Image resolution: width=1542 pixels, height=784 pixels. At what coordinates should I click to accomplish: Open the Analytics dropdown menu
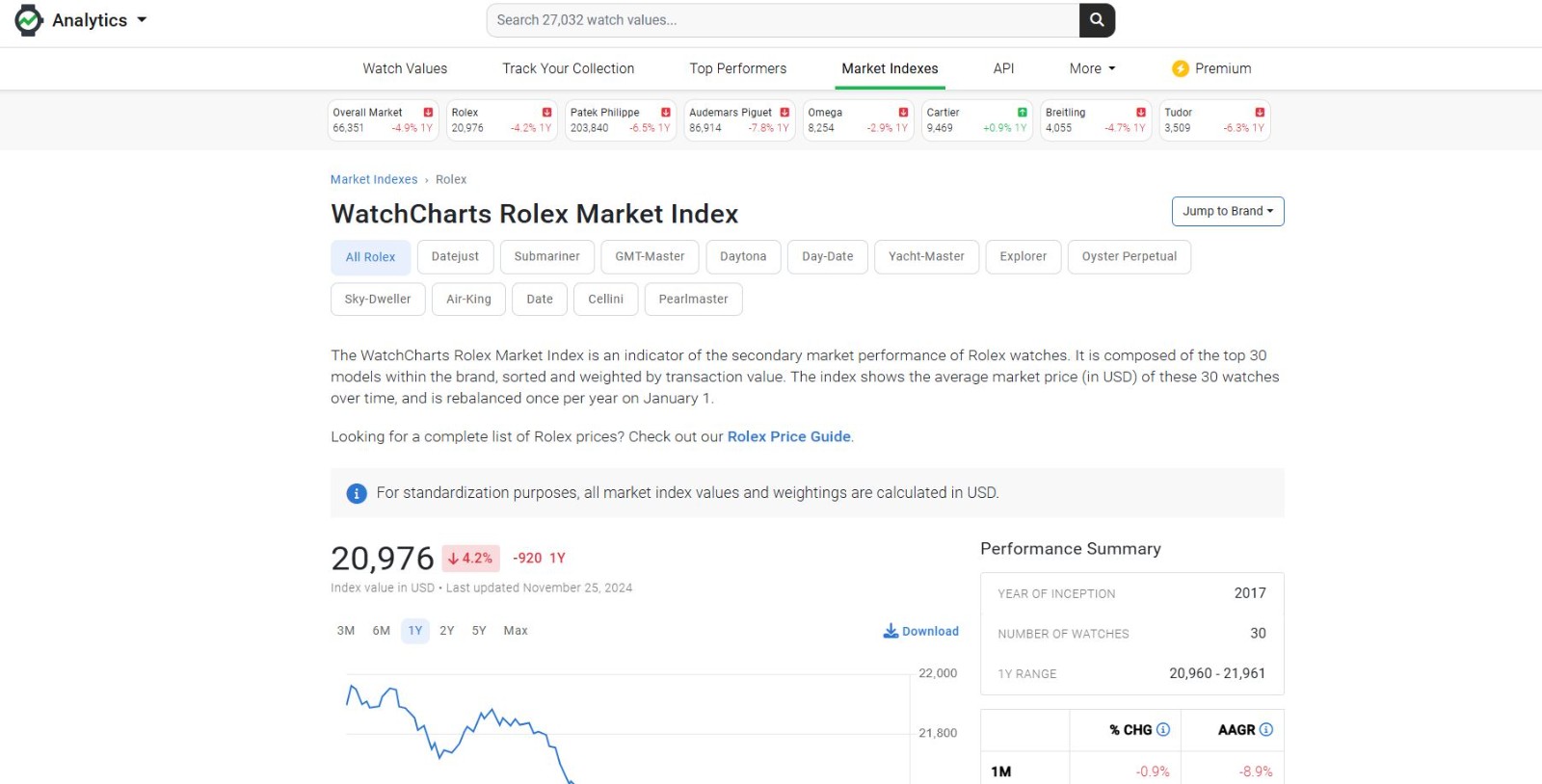[x=99, y=20]
